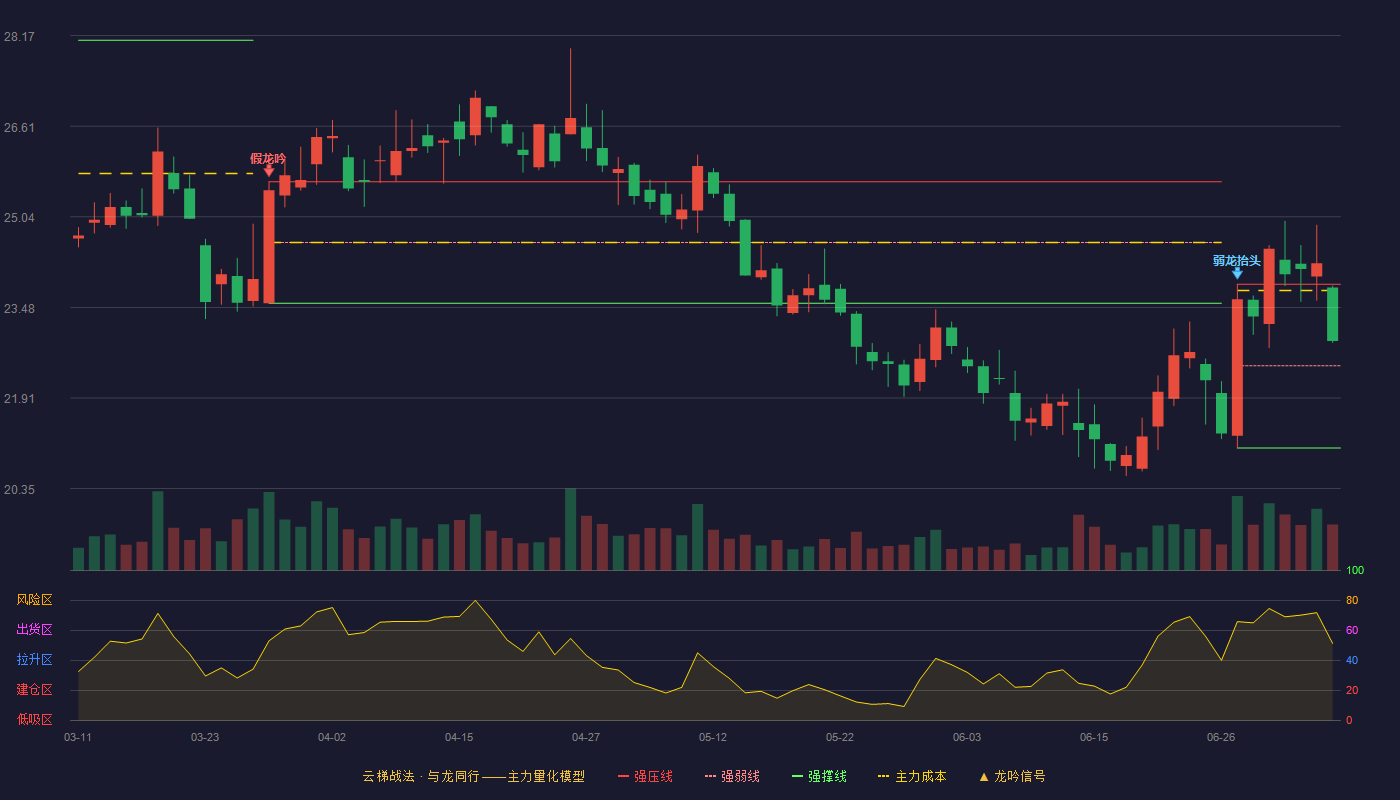Select the tall red candle below 弱龙抬头 marker

click(x=1237, y=367)
